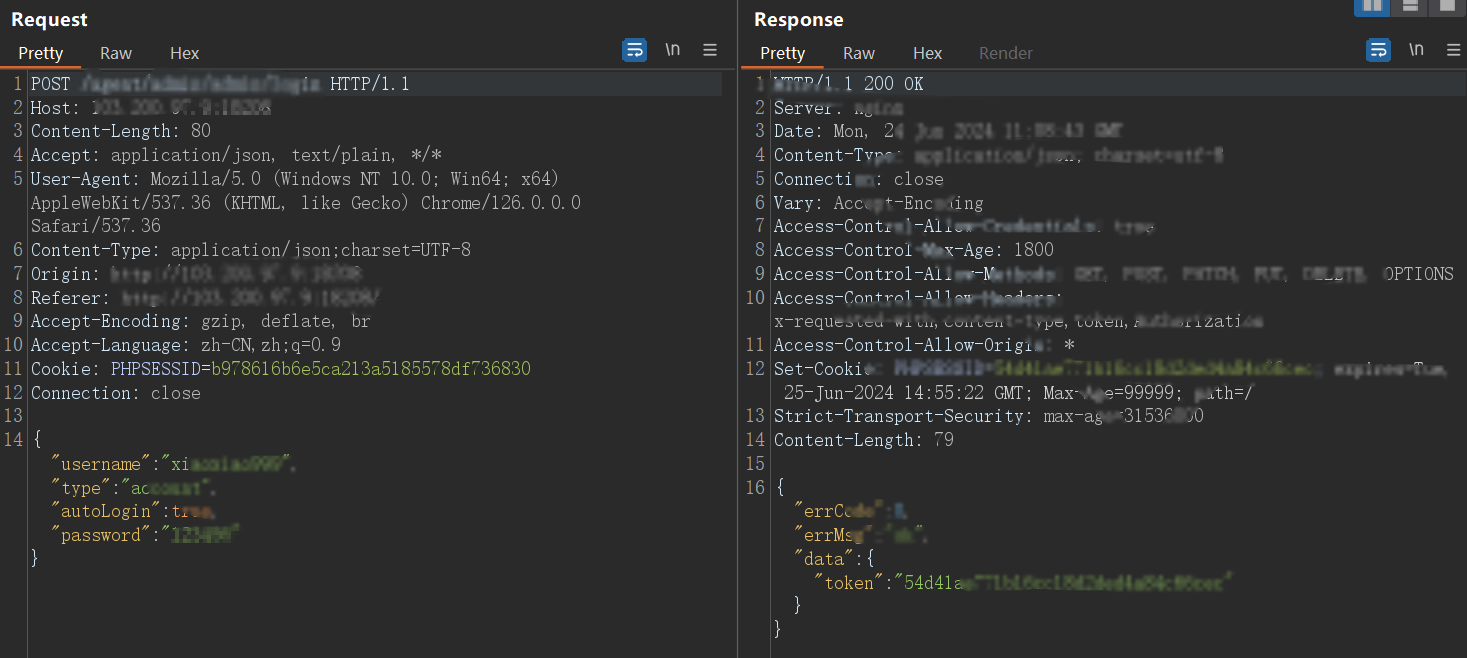The image size is (1467, 658).
Task: Open the Response panel hamburger options menu
Action: click(1453, 50)
